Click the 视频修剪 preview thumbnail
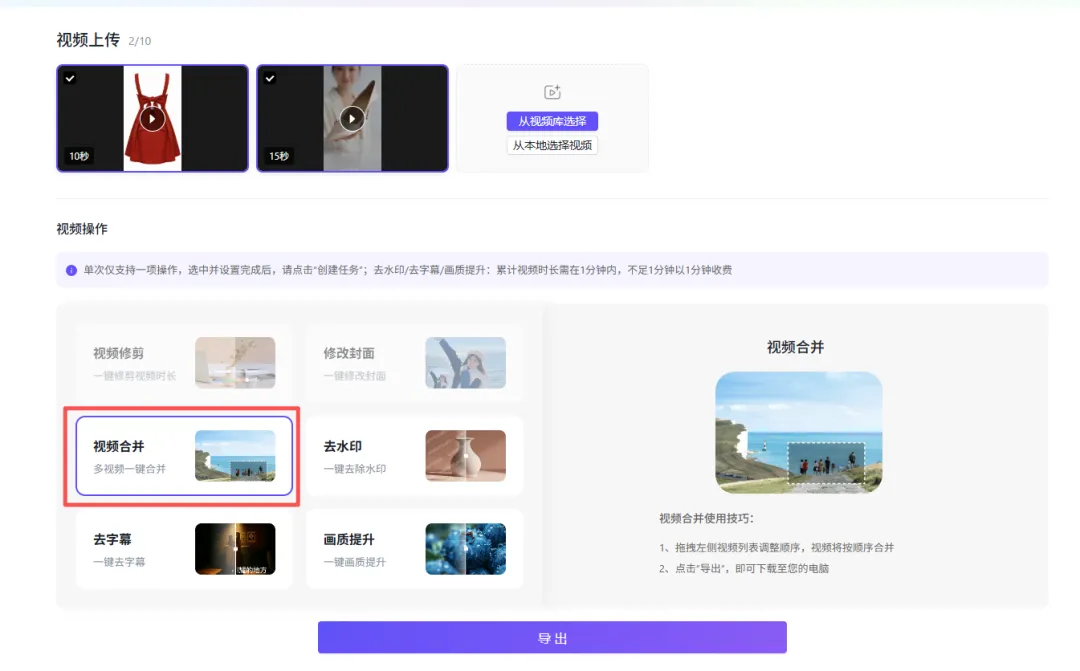 coord(235,363)
